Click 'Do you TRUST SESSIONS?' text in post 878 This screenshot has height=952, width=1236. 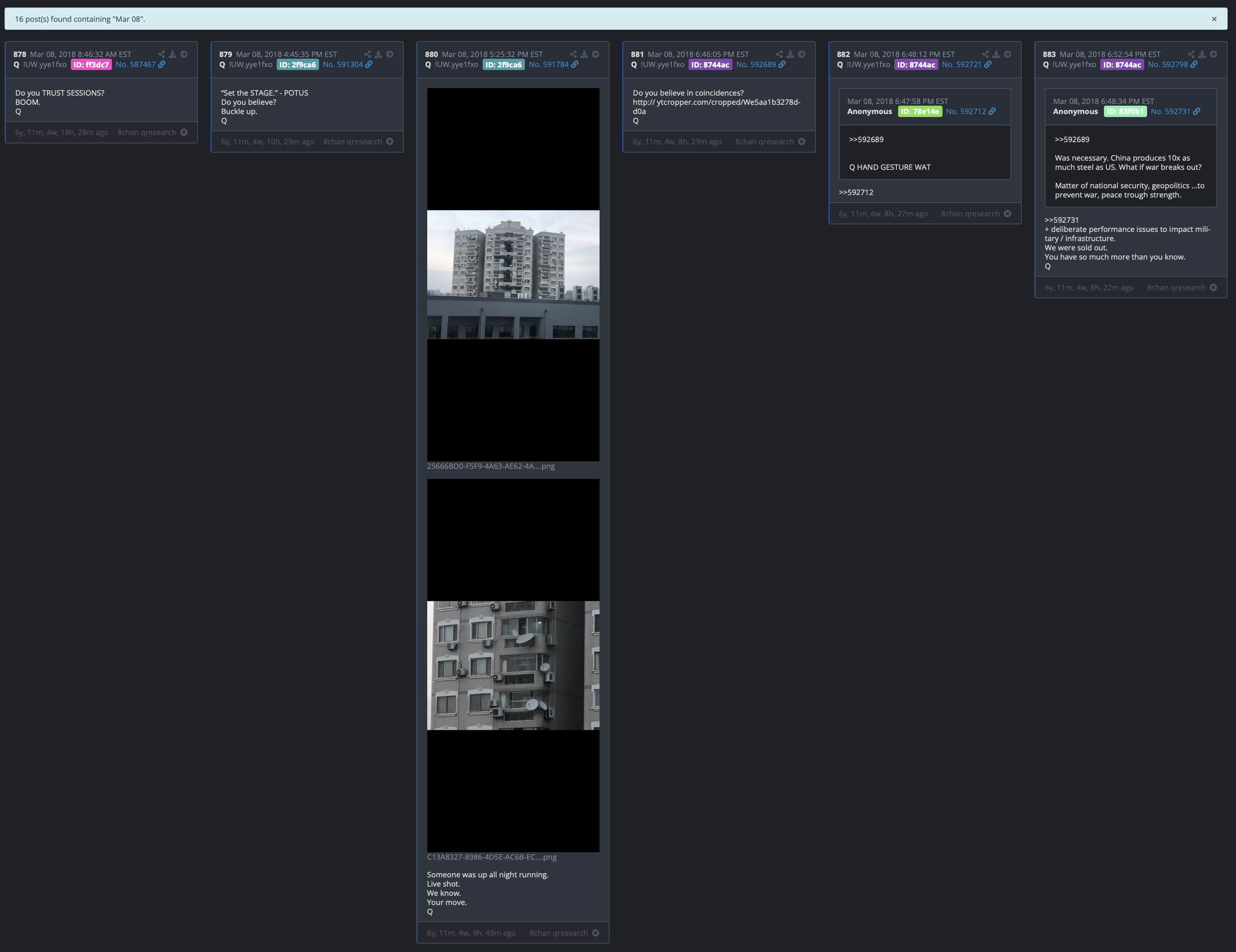click(x=60, y=93)
